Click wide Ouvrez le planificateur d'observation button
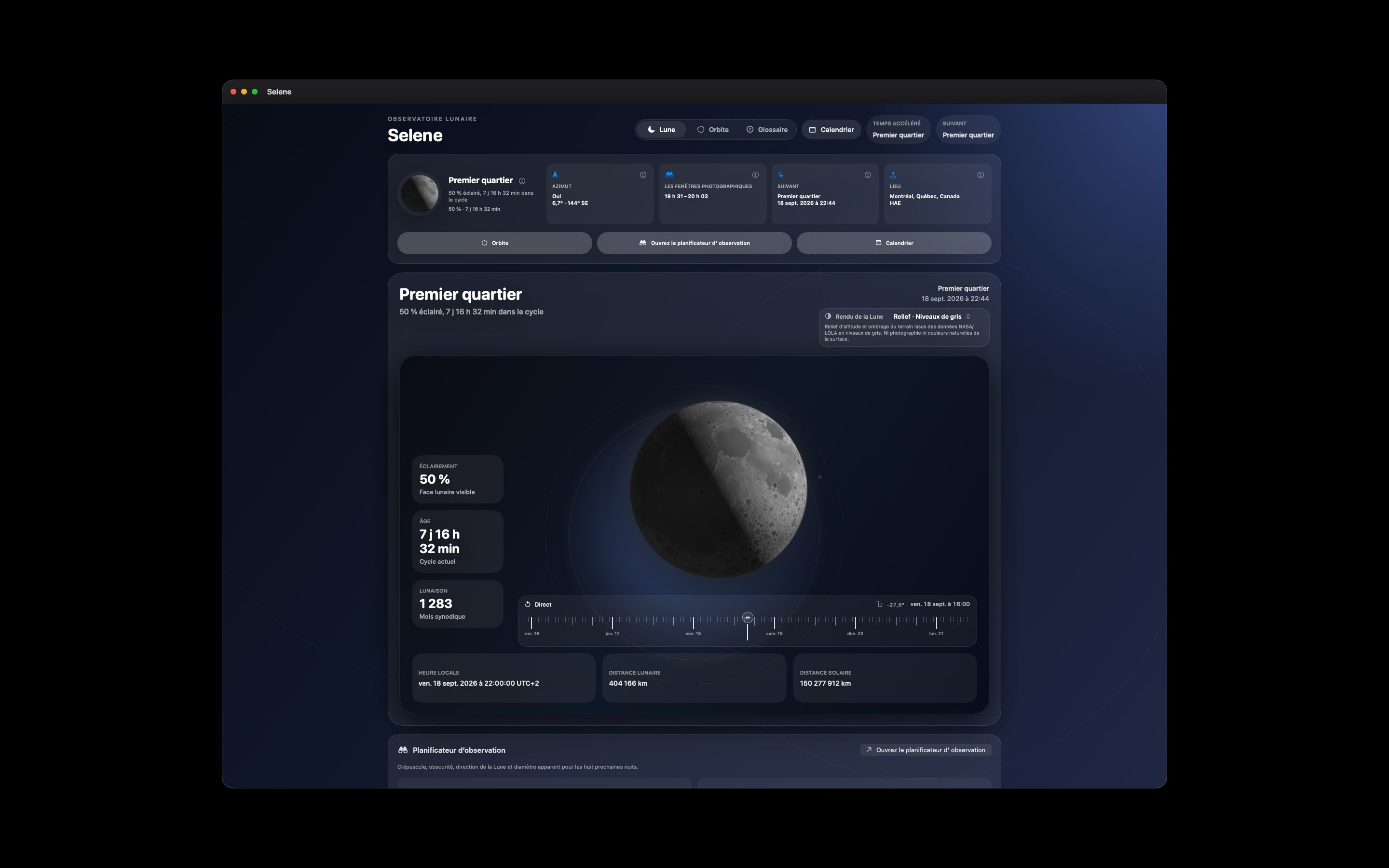 (x=694, y=243)
